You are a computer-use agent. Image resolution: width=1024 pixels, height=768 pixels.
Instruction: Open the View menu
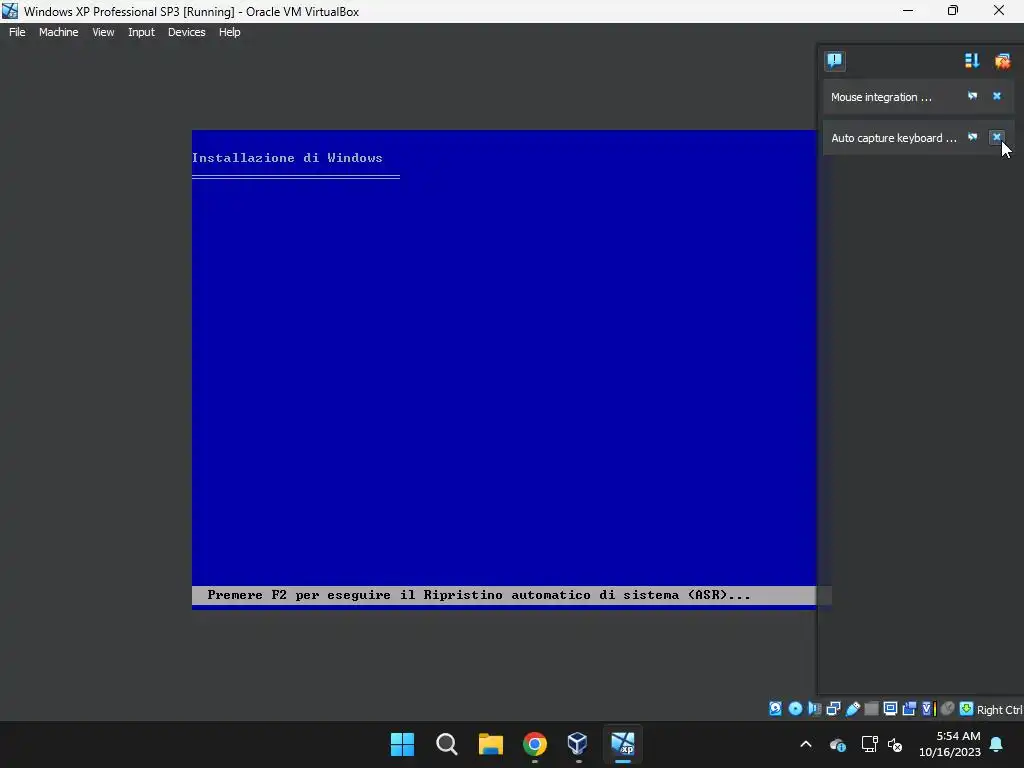103,32
